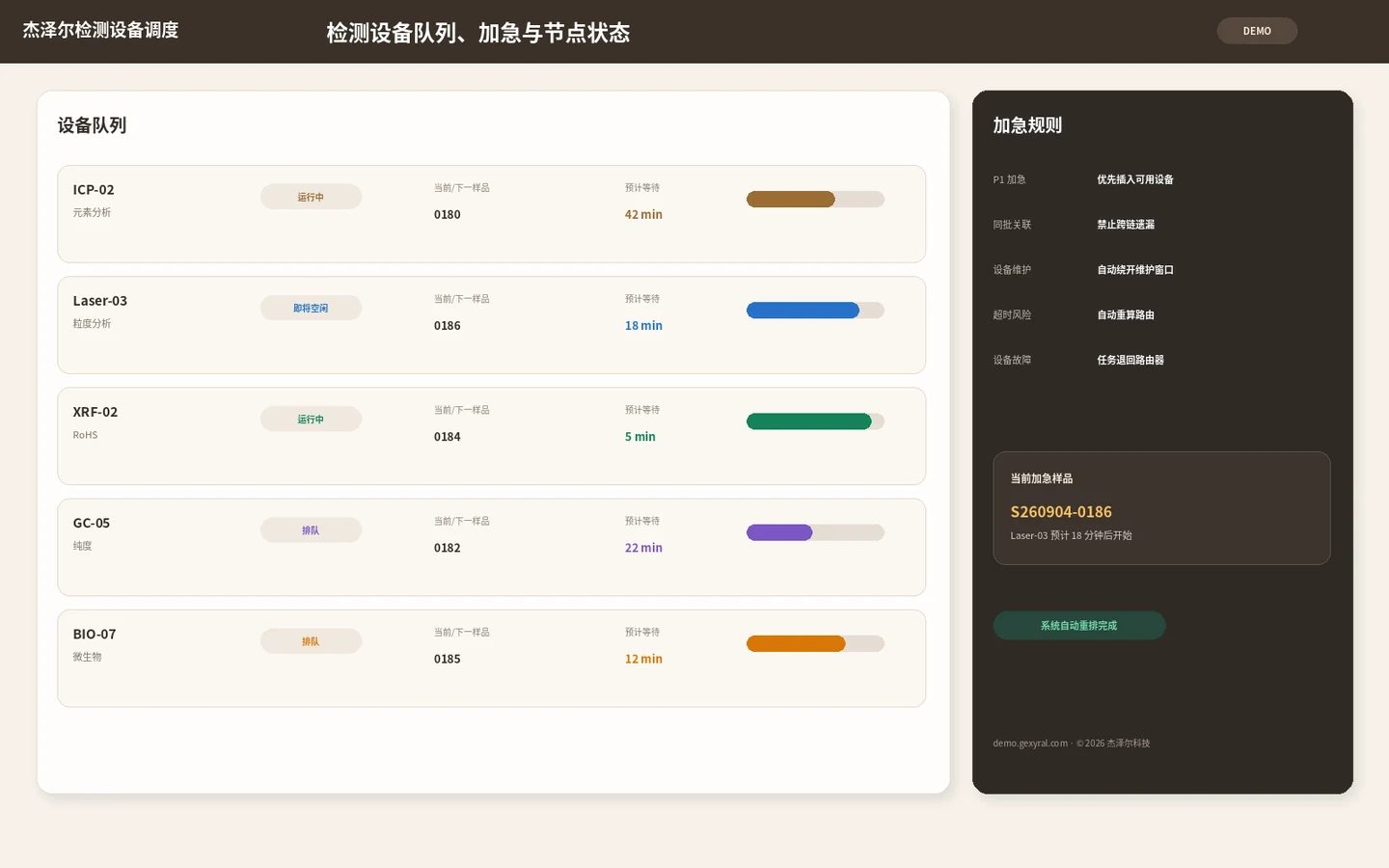Viewport: 1389px width, 868px height.
Task: Click the 22 min wait time
Action: [643, 548]
